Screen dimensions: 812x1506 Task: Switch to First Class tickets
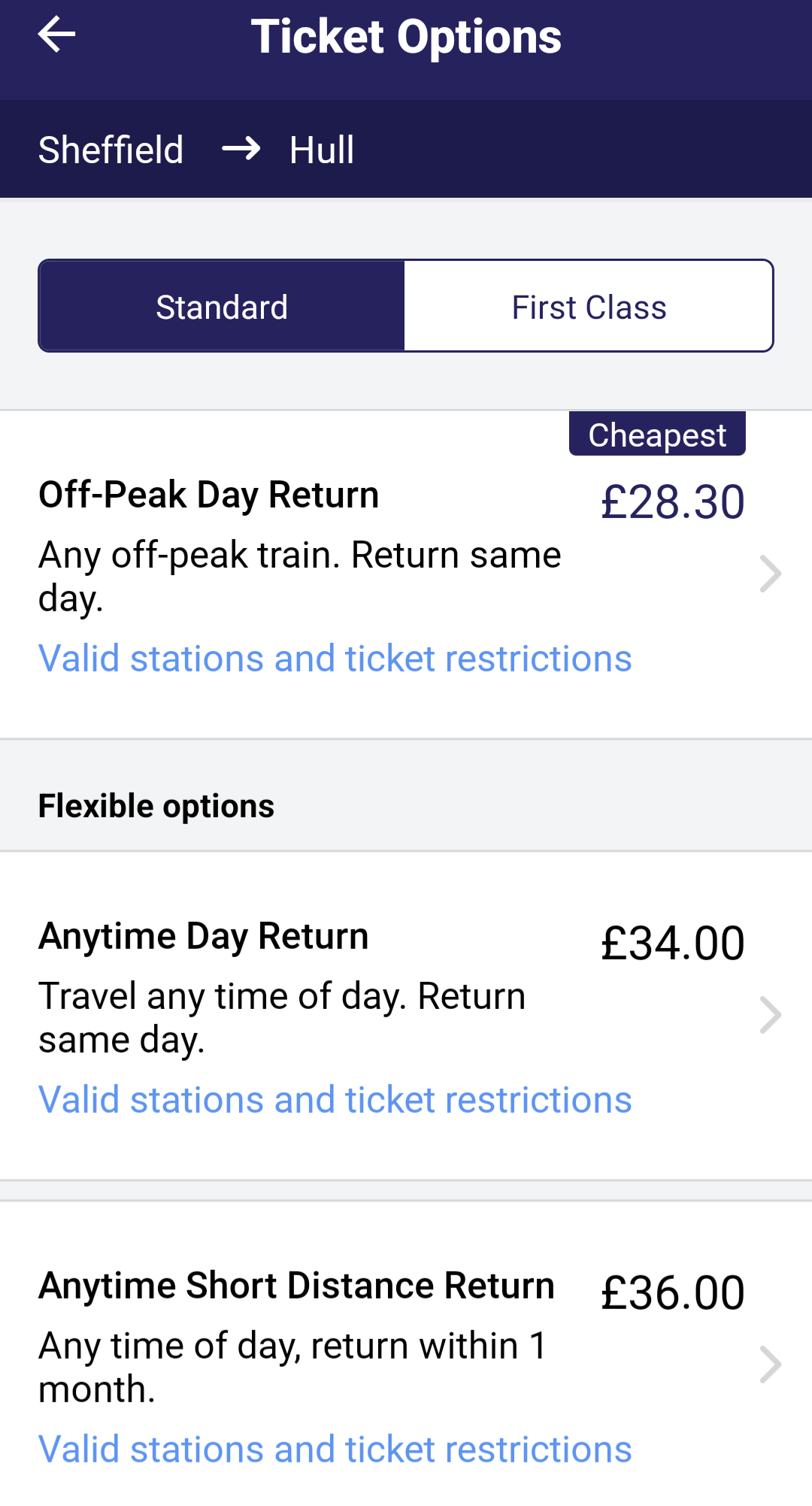coord(589,307)
